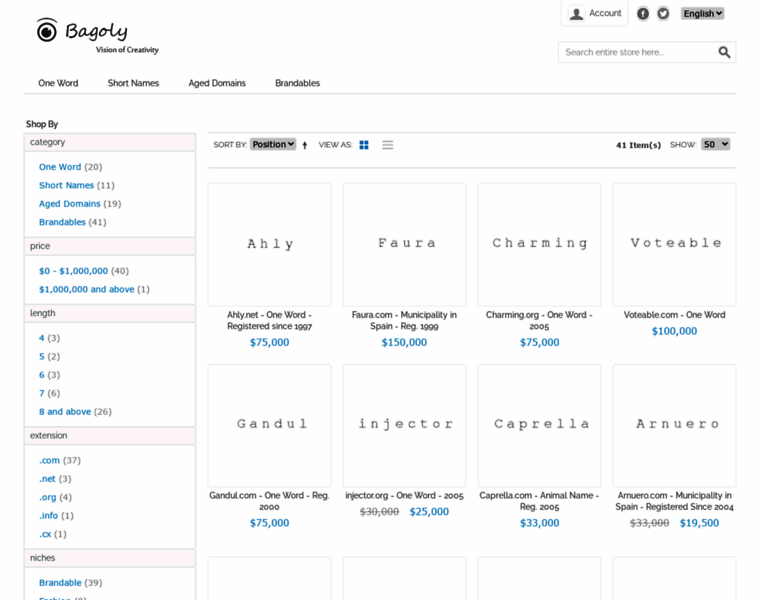Viewport: 760px width, 600px height.
Task: Open the Twitter page icon
Action: [x=663, y=14]
